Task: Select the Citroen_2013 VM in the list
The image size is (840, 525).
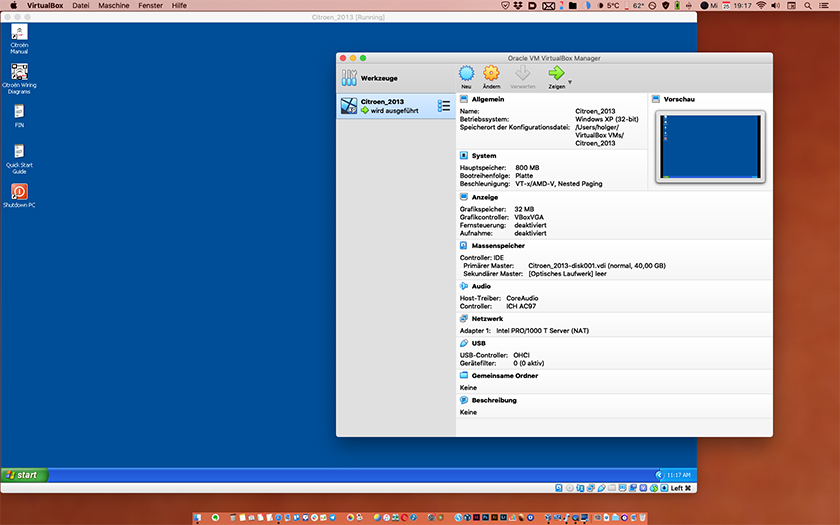Action: 396,106
